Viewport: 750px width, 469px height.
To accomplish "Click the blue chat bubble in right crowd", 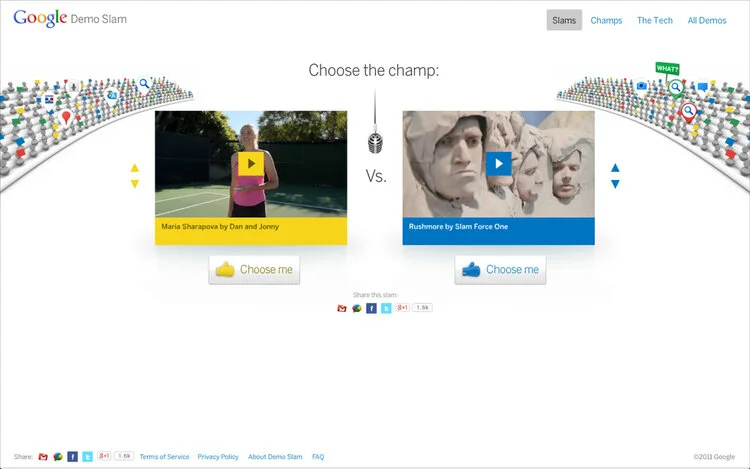I will point(702,87).
